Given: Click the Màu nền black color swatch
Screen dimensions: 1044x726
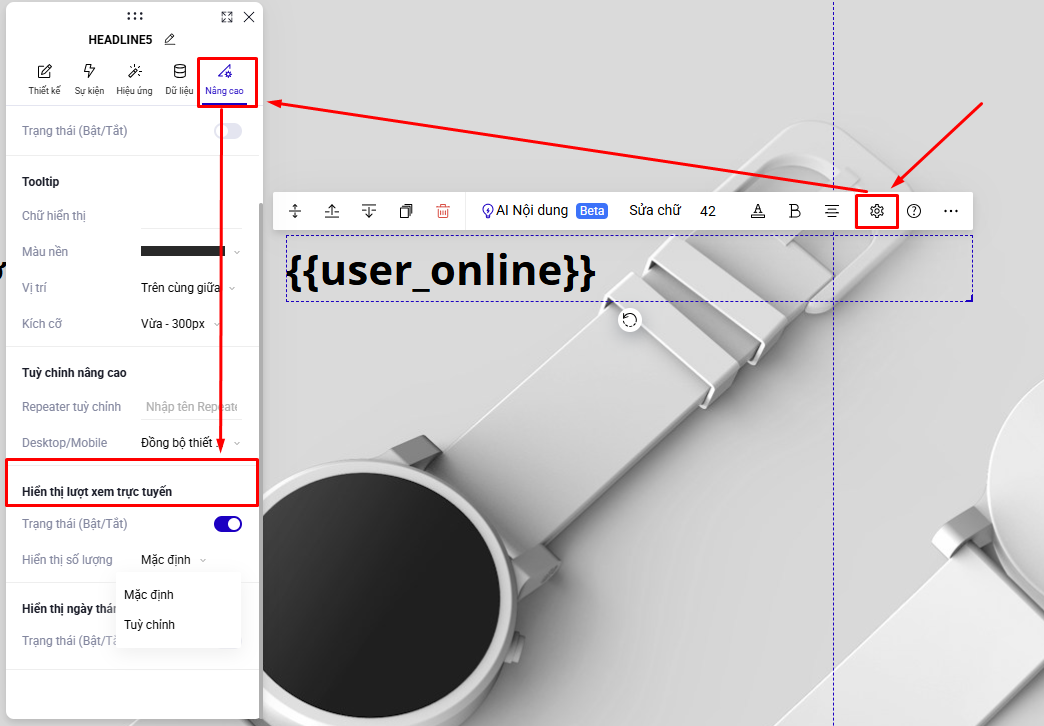Looking at the screenshot, I should click(x=183, y=252).
